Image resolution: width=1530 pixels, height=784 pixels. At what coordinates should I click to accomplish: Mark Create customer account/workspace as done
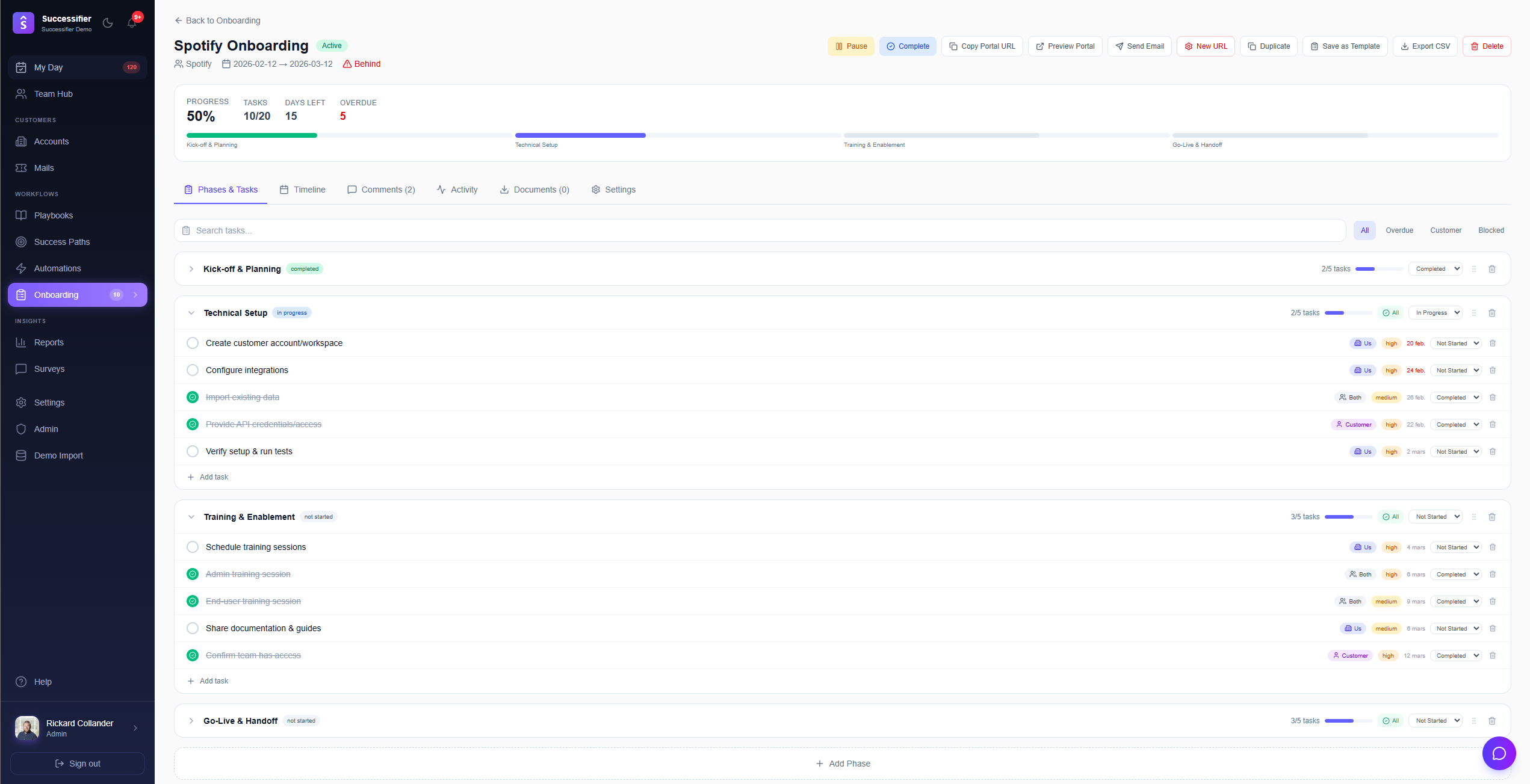tap(193, 343)
